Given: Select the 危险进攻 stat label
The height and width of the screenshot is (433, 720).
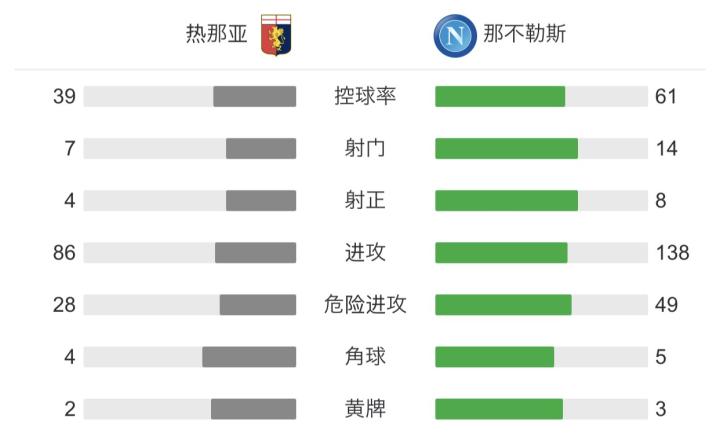Looking at the screenshot, I should tap(365, 304).
